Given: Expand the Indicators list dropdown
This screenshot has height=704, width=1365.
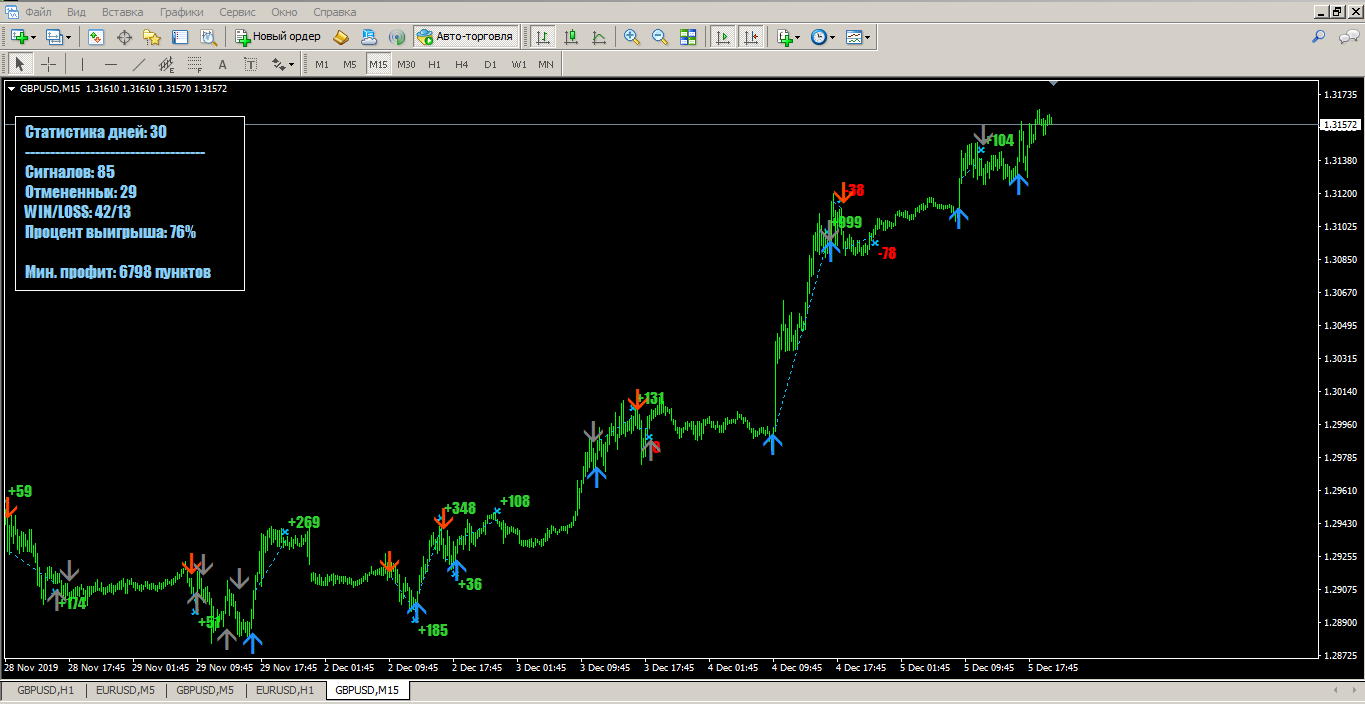Looking at the screenshot, I should (x=788, y=37).
